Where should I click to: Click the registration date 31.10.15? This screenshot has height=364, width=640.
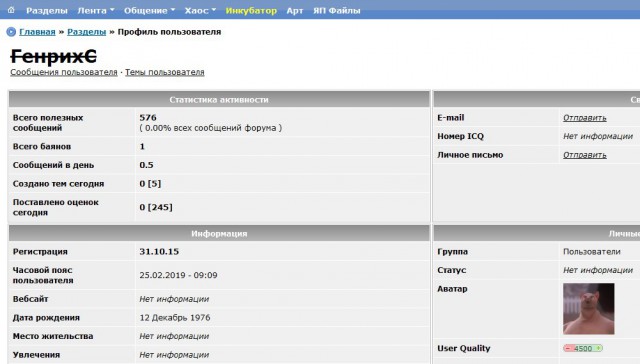coord(159,251)
